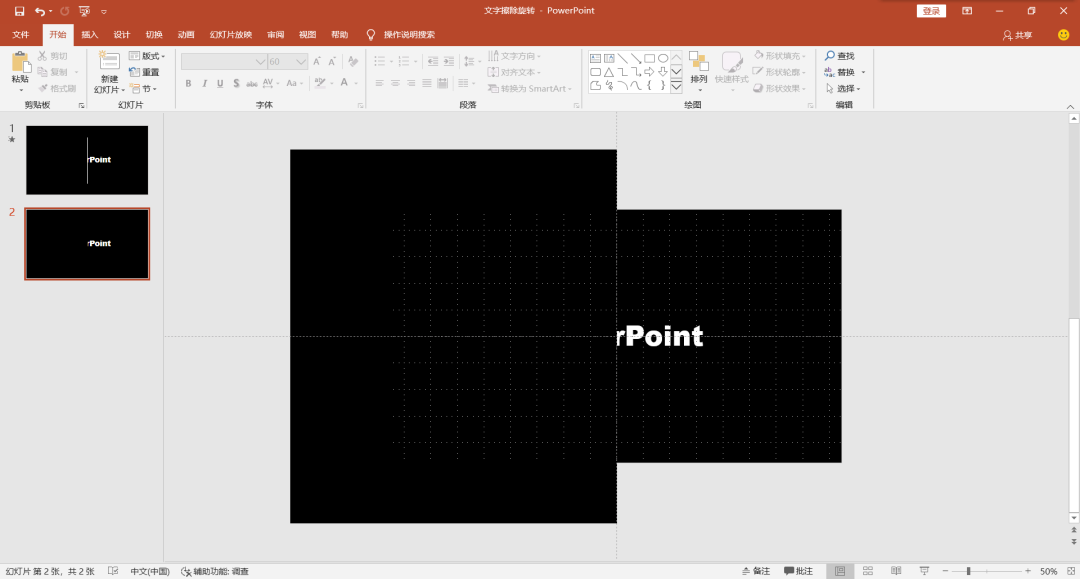
Task: Switch to the 动画 animations tab
Action: (186, 35)
